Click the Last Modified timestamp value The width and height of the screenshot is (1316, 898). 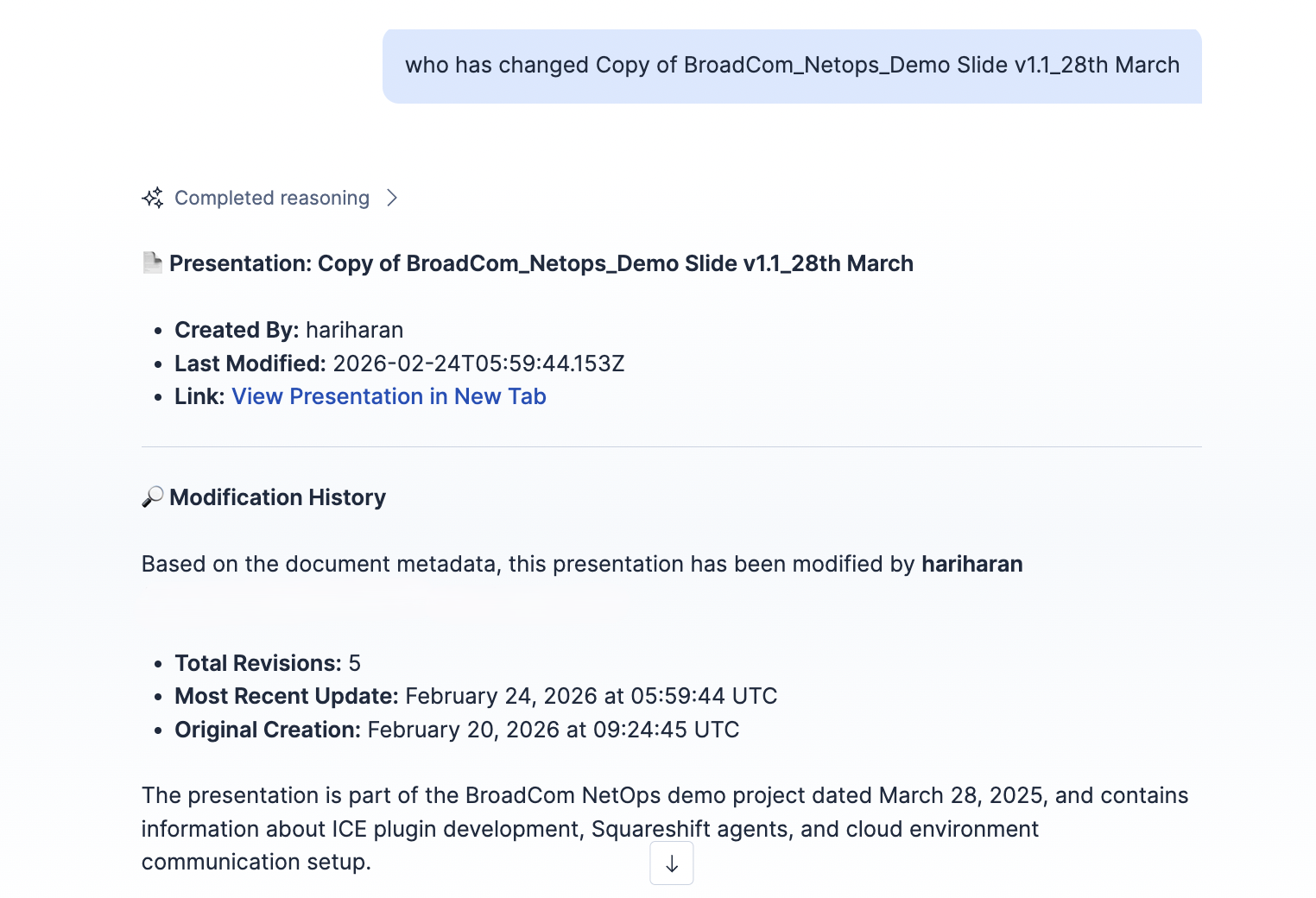tap(478, 364)
